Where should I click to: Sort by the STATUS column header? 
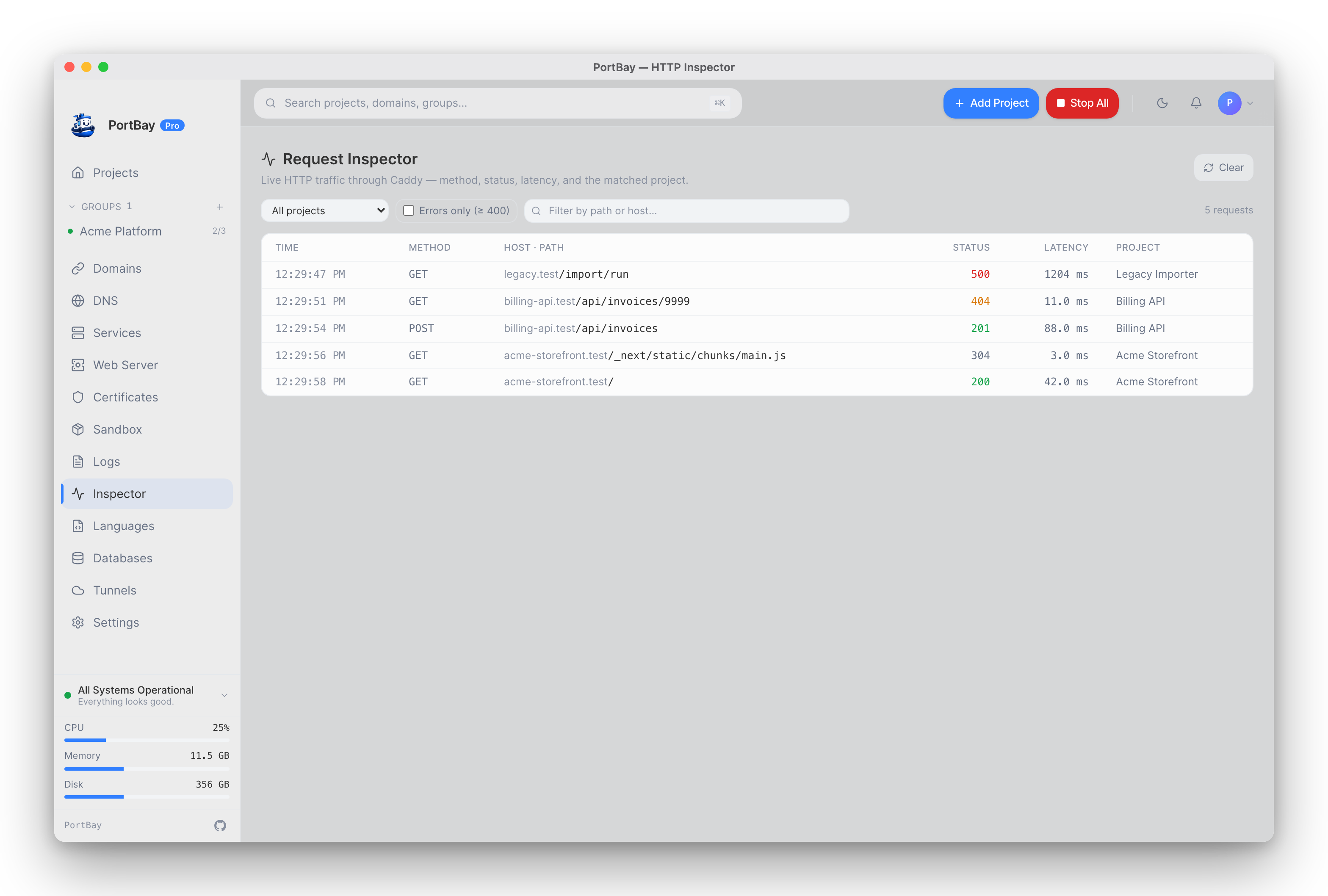971,247
